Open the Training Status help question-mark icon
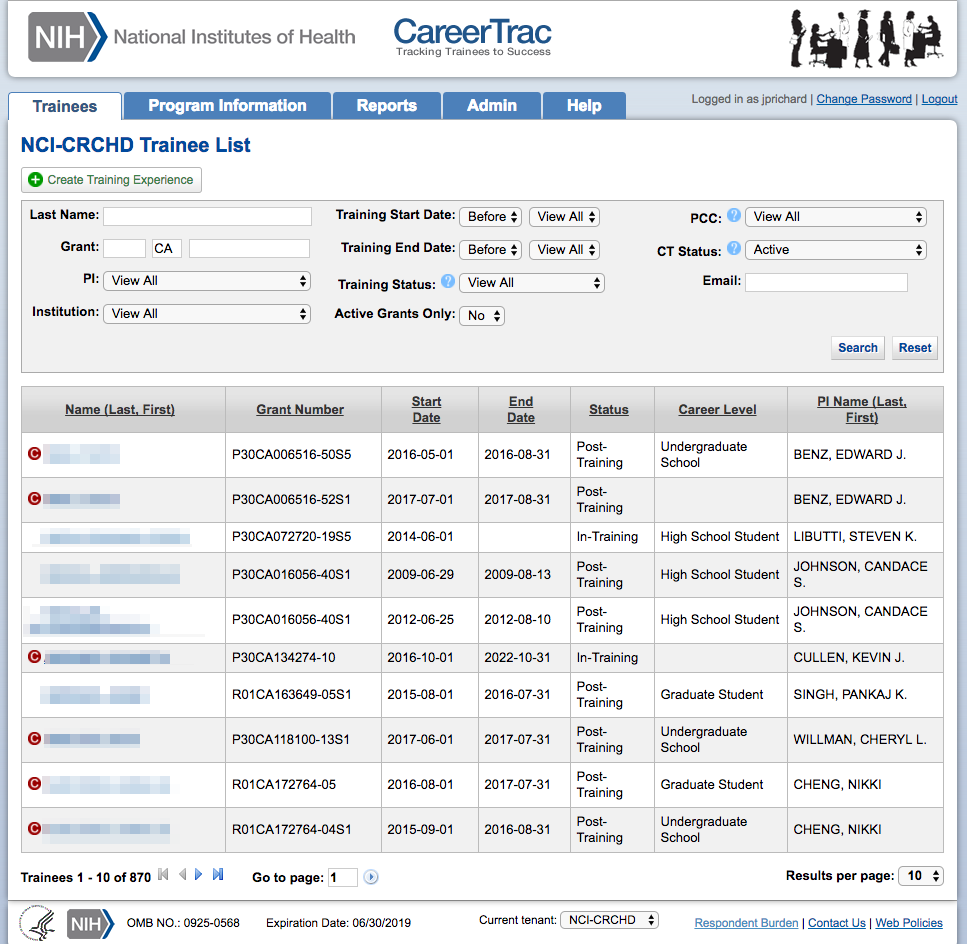Viewport: 967px width, 944px height. pos(448,281)
